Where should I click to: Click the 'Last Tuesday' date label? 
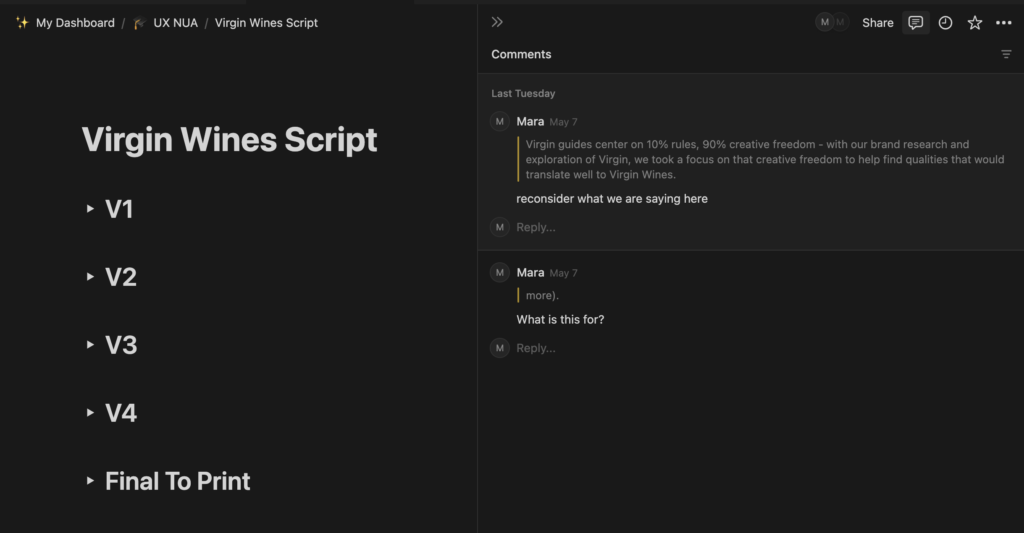coord(523,93)
